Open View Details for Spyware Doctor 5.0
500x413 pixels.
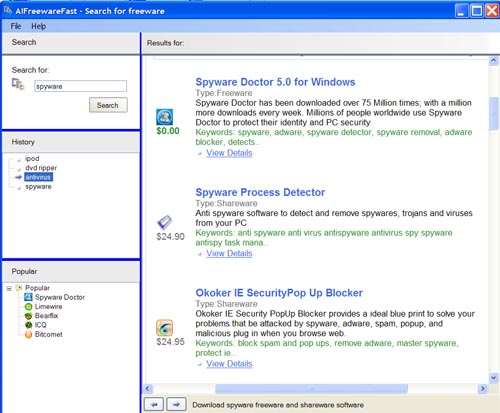(x=229, y=153)
